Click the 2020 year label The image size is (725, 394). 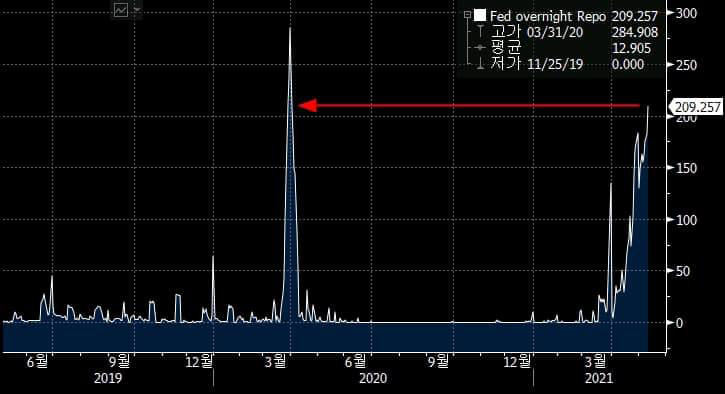(x=373, y=379)
